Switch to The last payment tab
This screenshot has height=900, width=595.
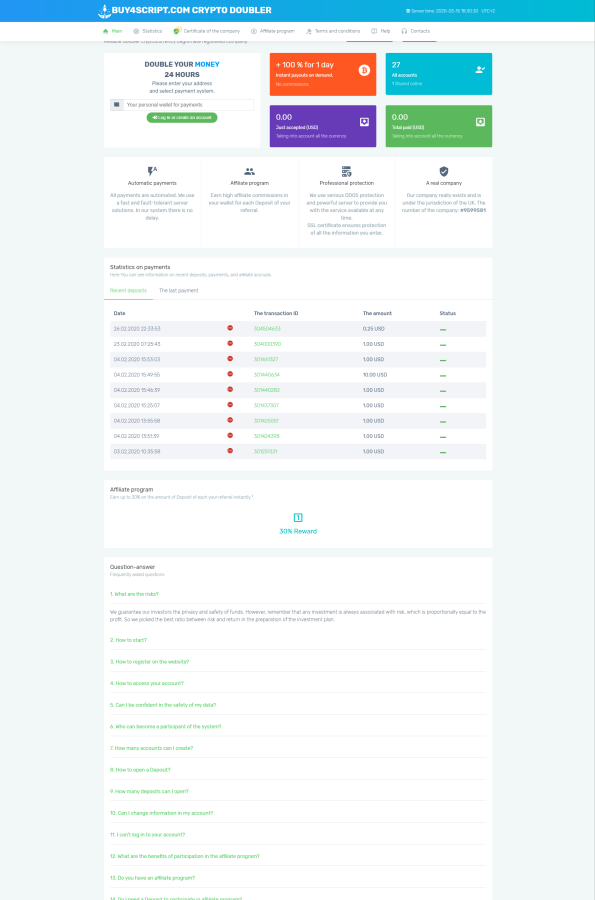click(178, 290)
